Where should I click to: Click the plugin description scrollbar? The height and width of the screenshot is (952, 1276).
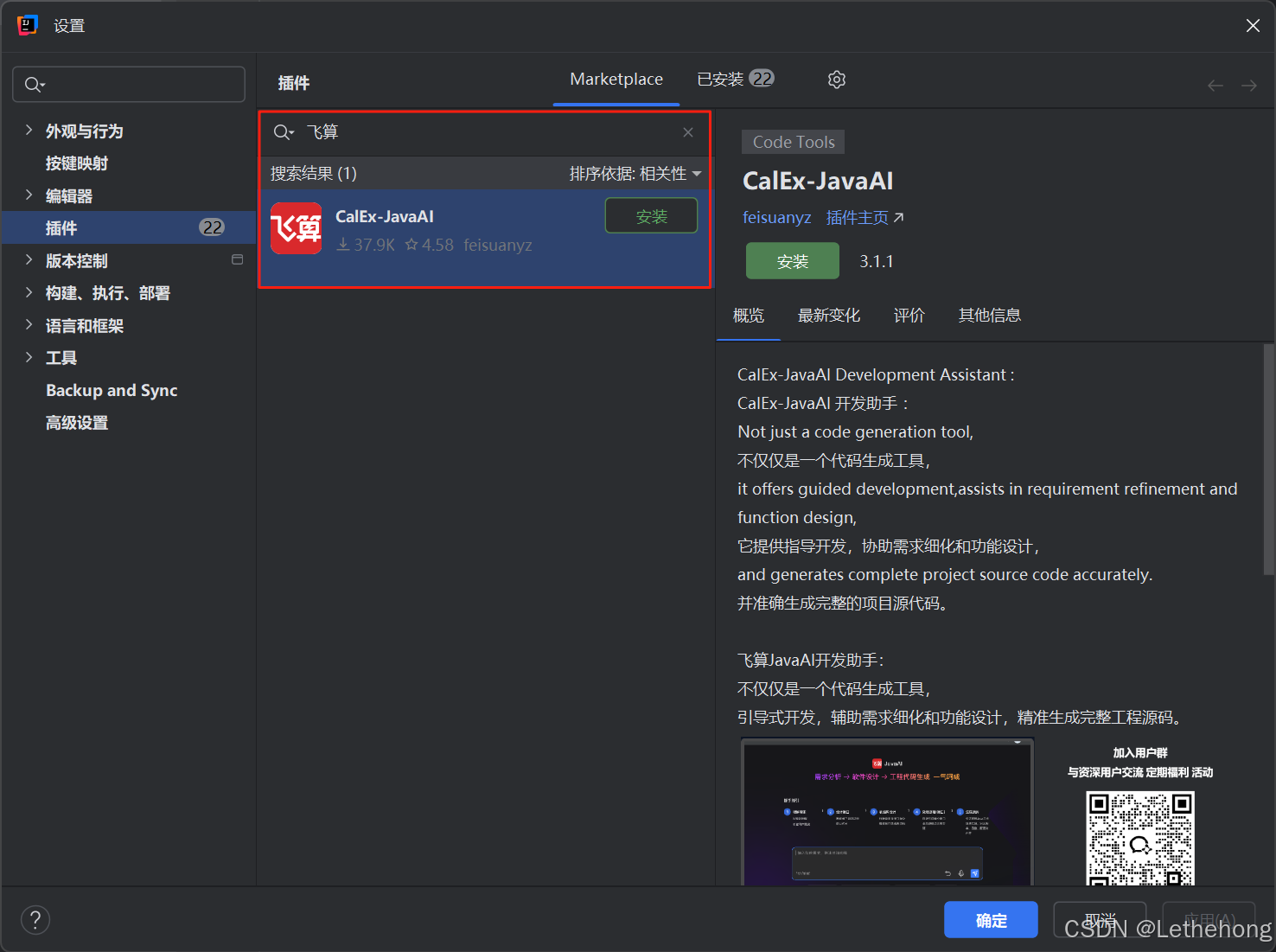click(x=1268, y=459)
